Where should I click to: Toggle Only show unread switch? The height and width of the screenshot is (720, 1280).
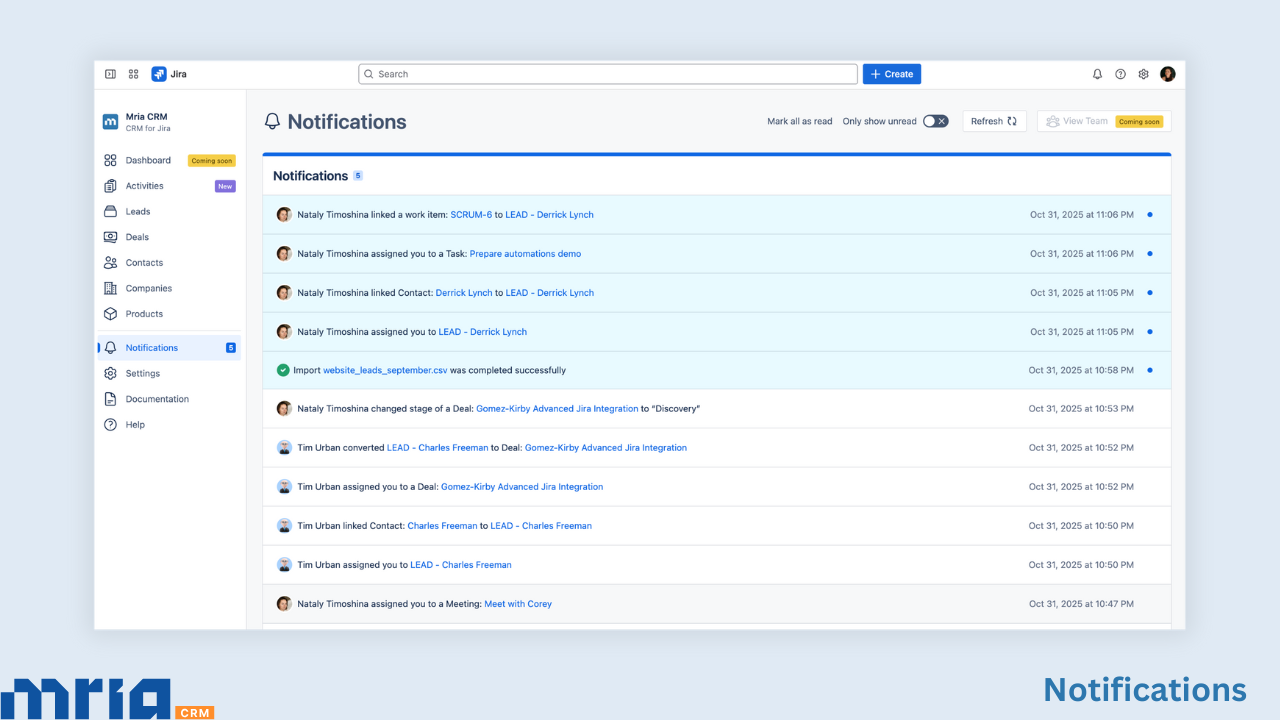point(935,121)
